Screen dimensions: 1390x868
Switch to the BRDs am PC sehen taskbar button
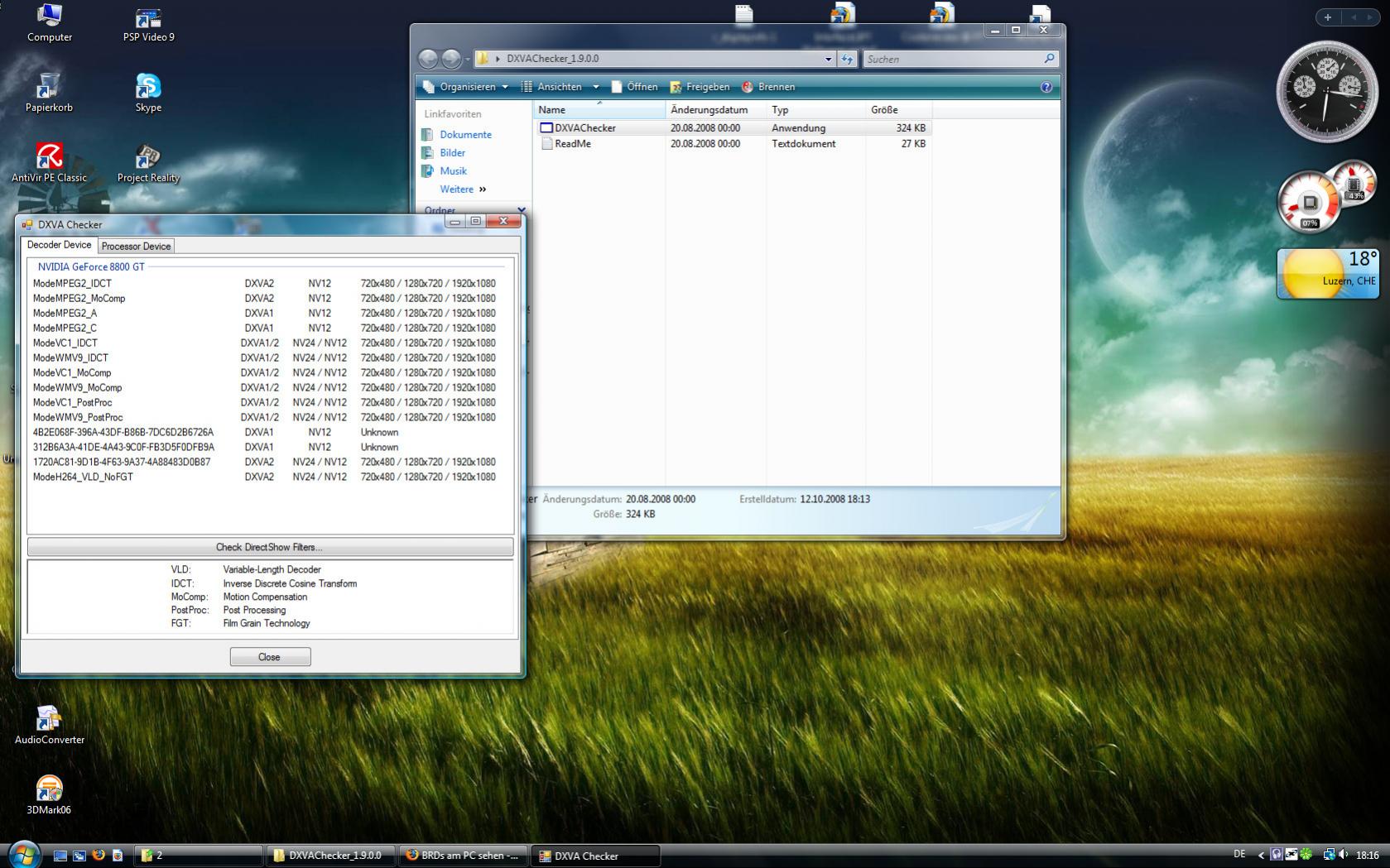[x=463, y=856]
